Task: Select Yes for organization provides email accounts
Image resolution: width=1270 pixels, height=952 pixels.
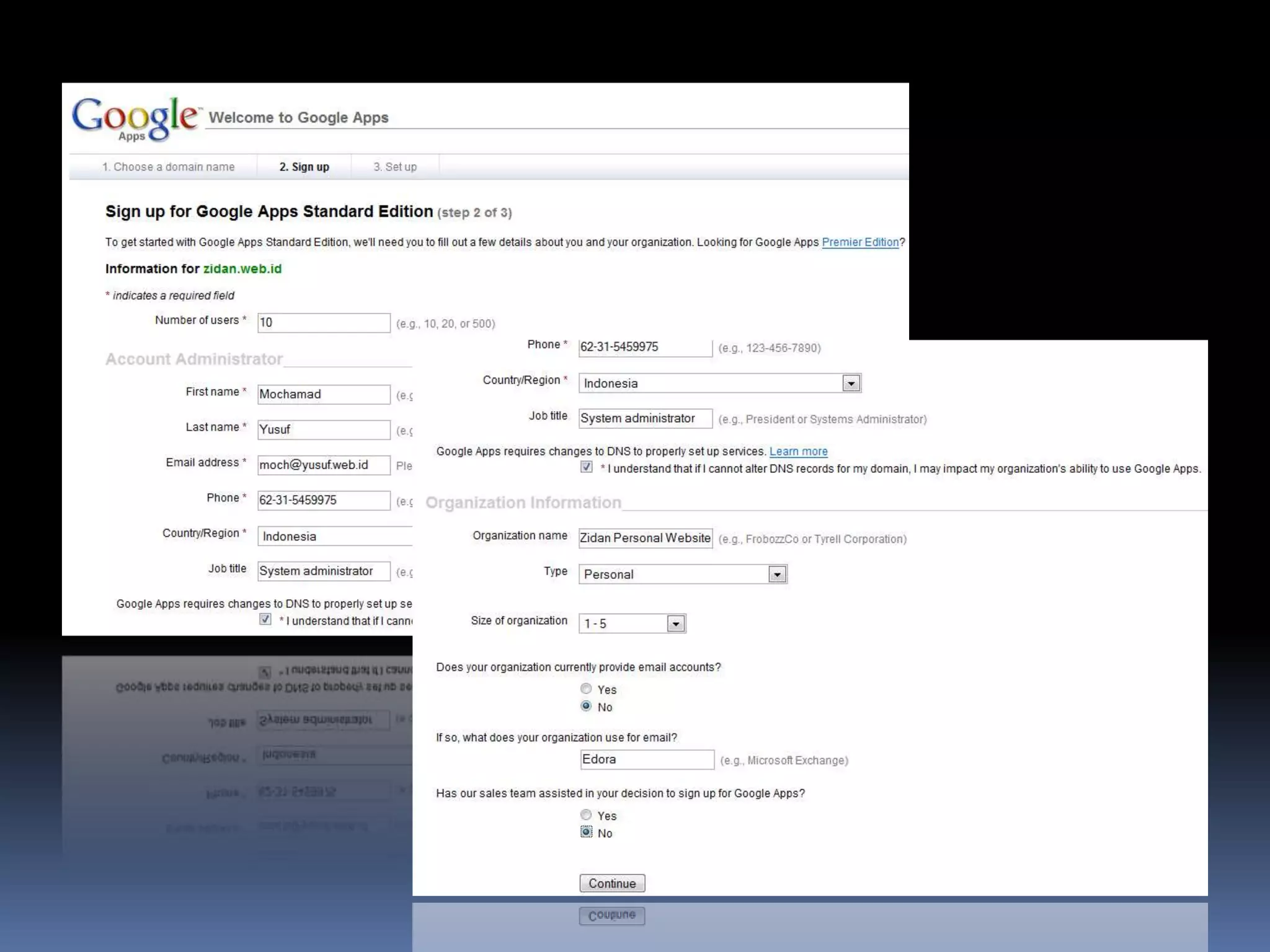Action: 586,689
